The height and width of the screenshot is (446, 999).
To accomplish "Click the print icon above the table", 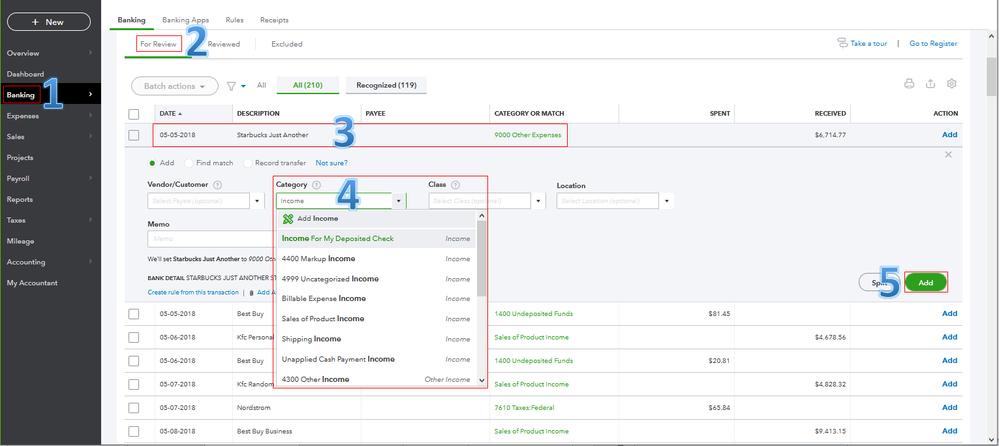I will pyautogui.click(x=909, y=84).
